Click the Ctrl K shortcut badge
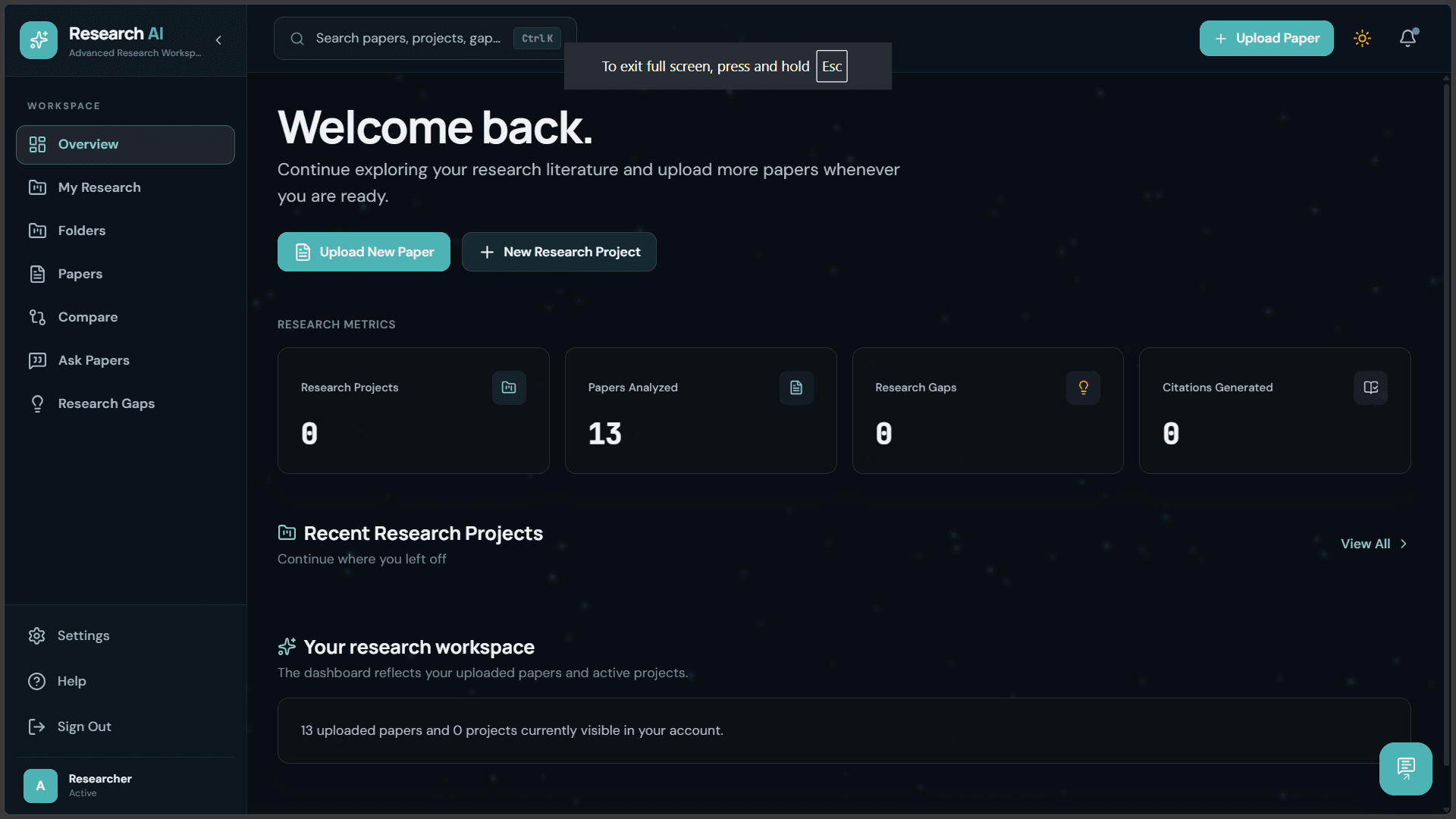1456x819 pixels. (537, 39)
